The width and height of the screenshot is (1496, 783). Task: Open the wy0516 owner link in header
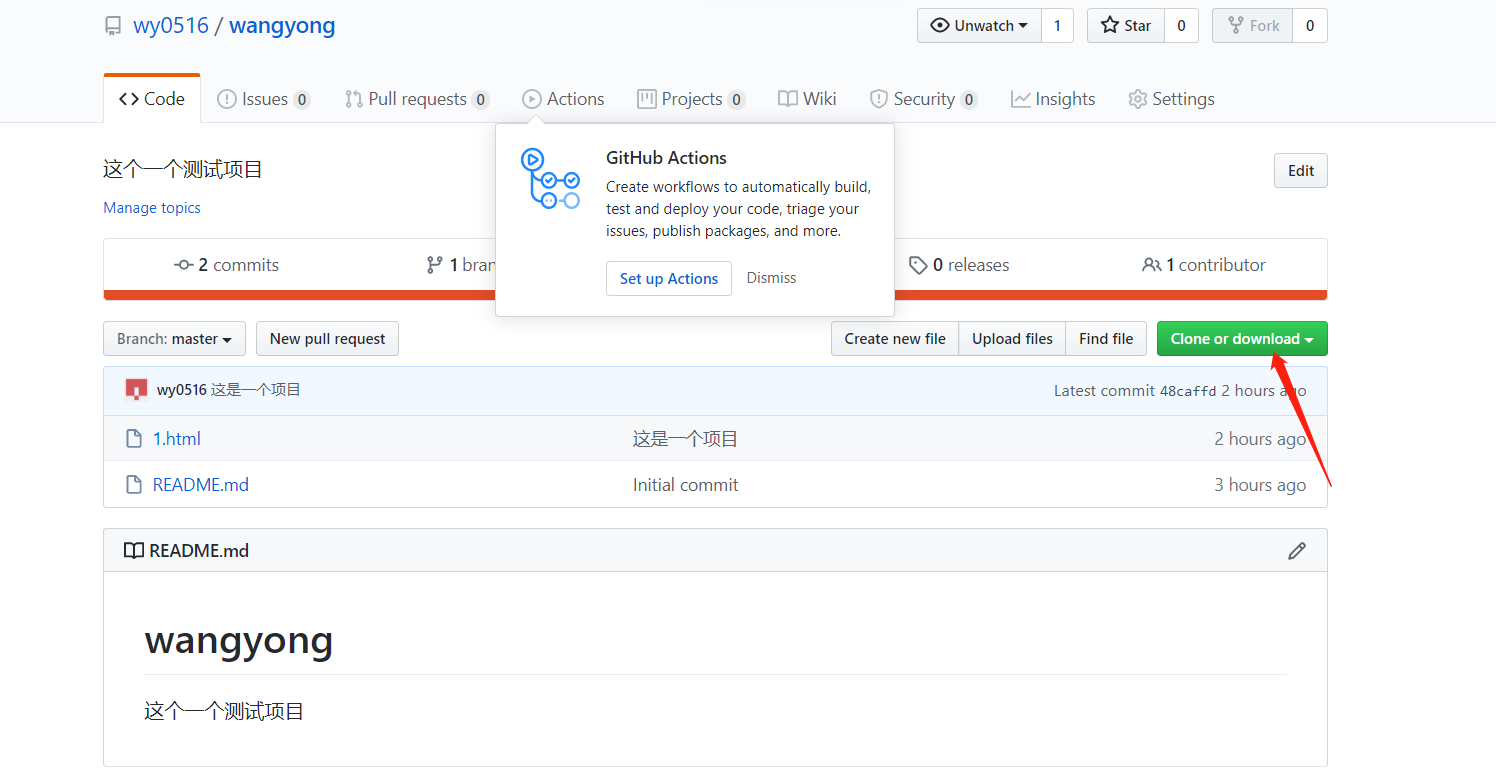coord(171,26)
